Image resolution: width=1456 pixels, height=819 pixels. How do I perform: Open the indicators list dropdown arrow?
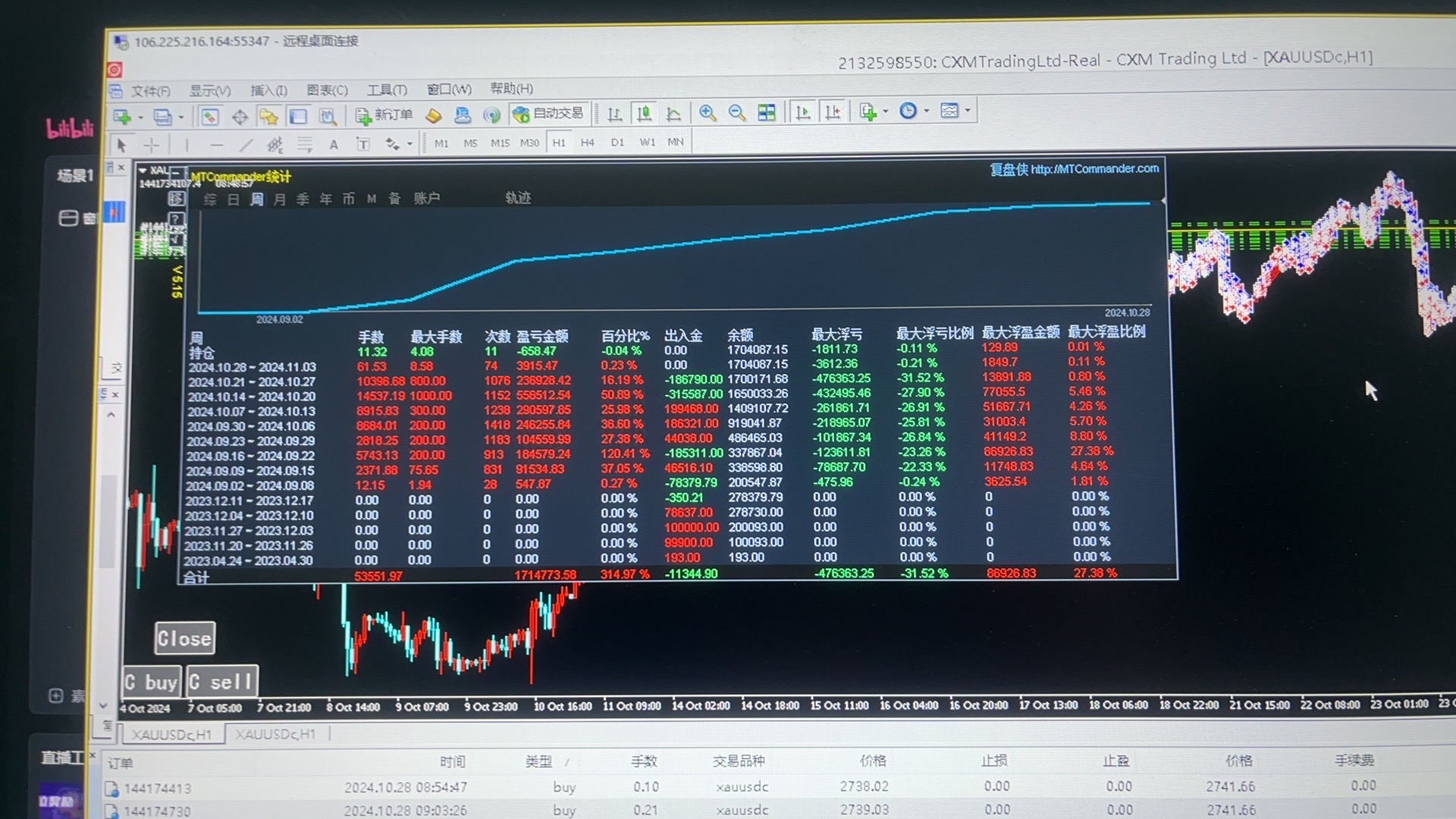click(885, 111)
